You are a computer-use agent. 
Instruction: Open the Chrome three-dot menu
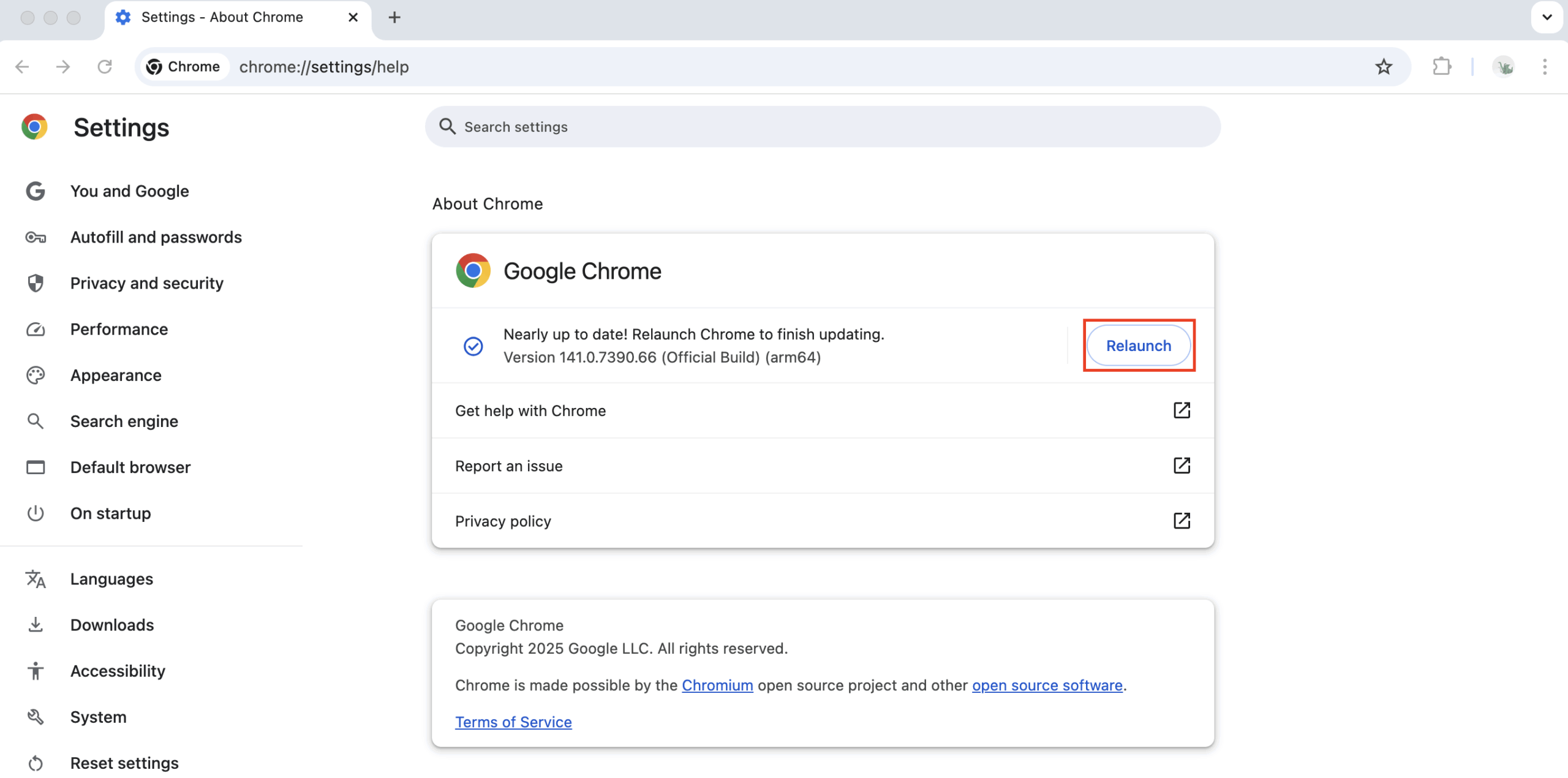[x=1546, y=66]
